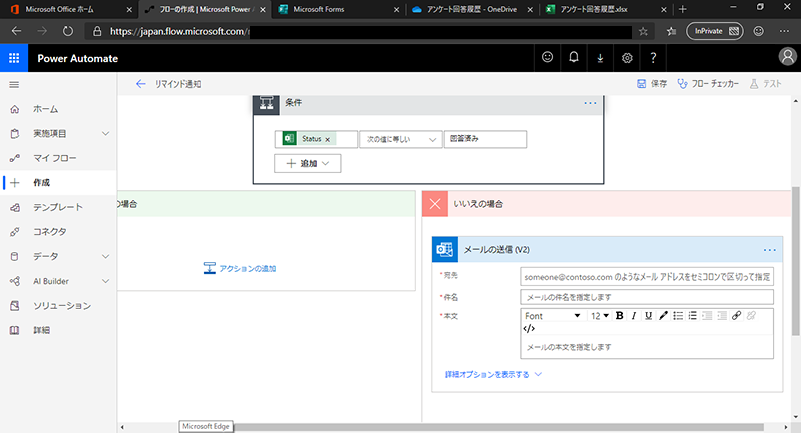Image resolution: width=801 pixels, height=433 pixels.
Task: Open ソリューション in the sidebar
Action: click(x=58, y=305)
